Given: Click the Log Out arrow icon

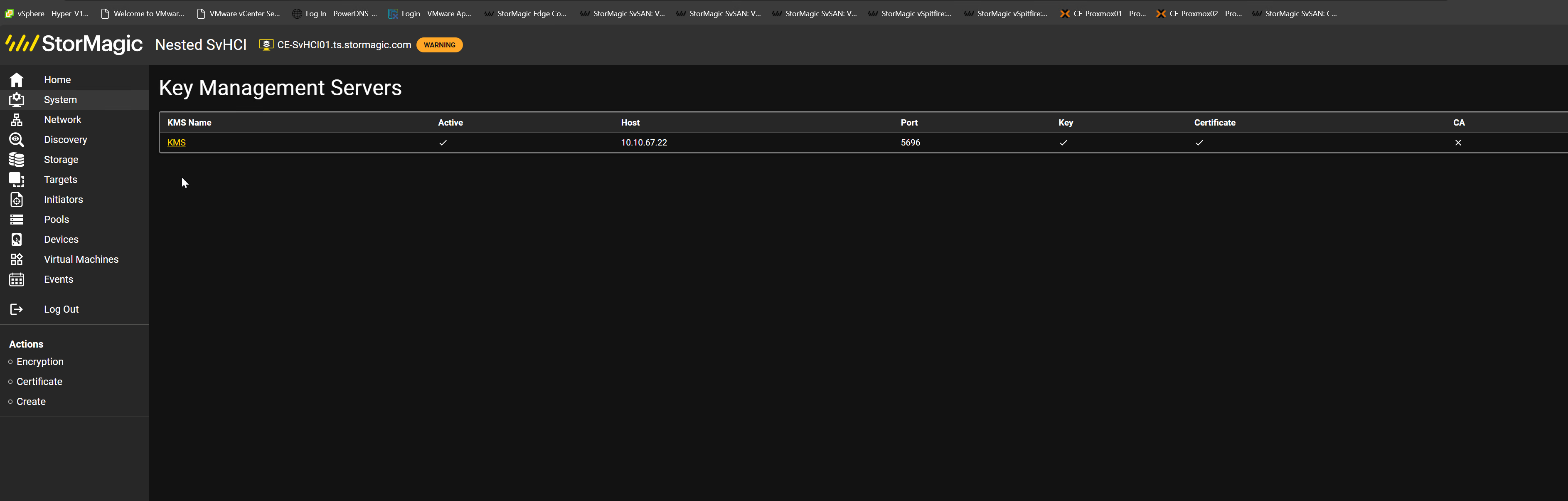Looking at the screenshot, I should pos(17,309).
